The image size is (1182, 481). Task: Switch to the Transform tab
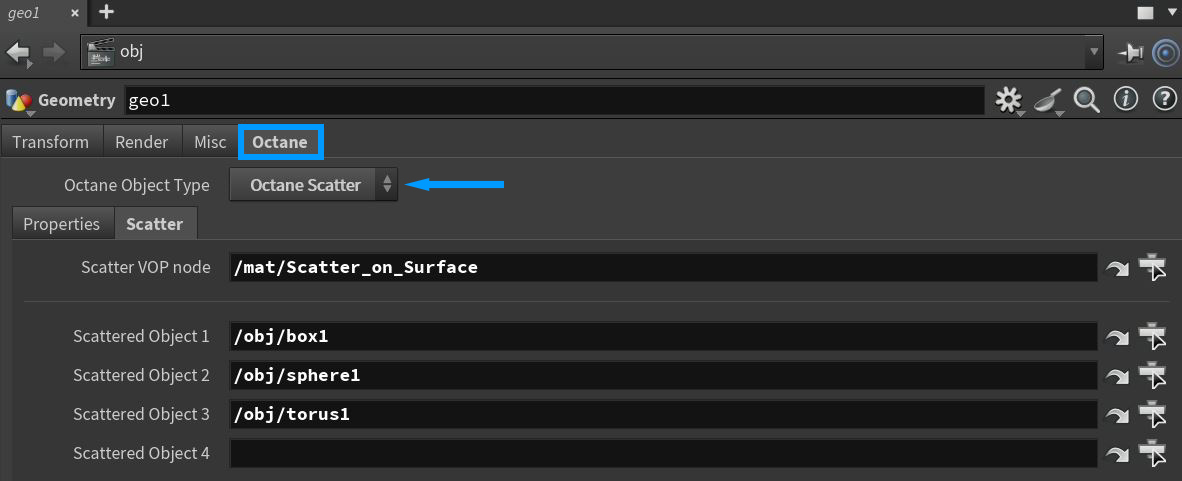pos(51,142)
